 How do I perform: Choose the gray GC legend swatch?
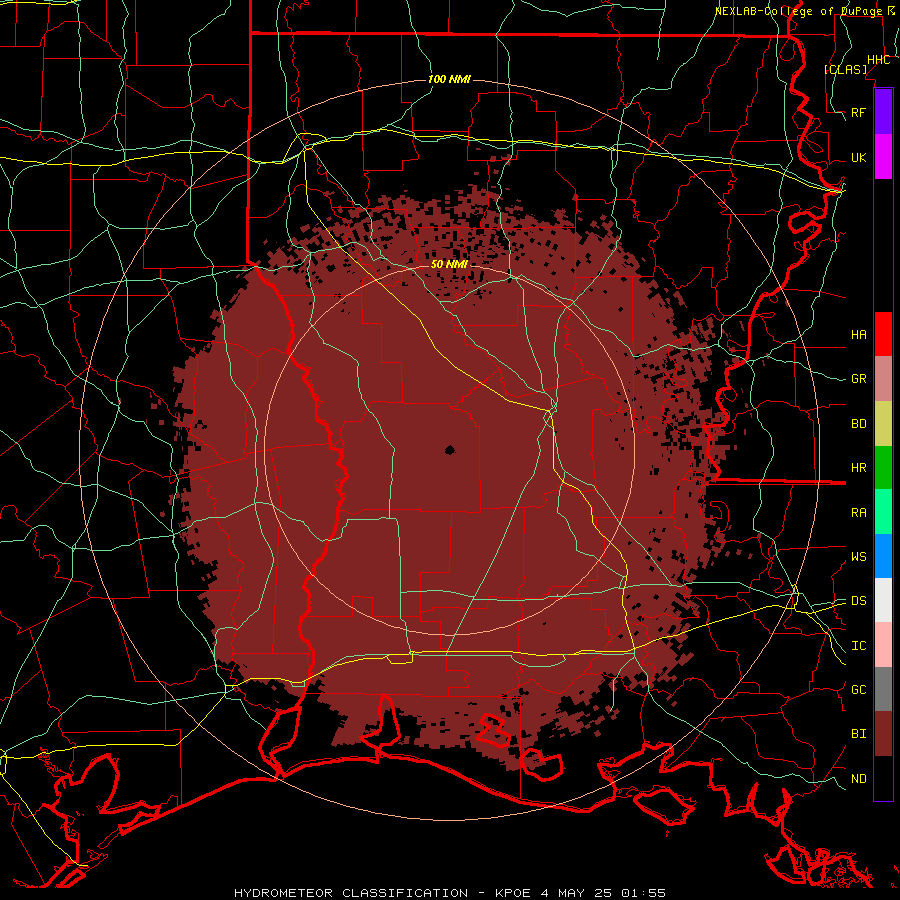click(883, 689)
